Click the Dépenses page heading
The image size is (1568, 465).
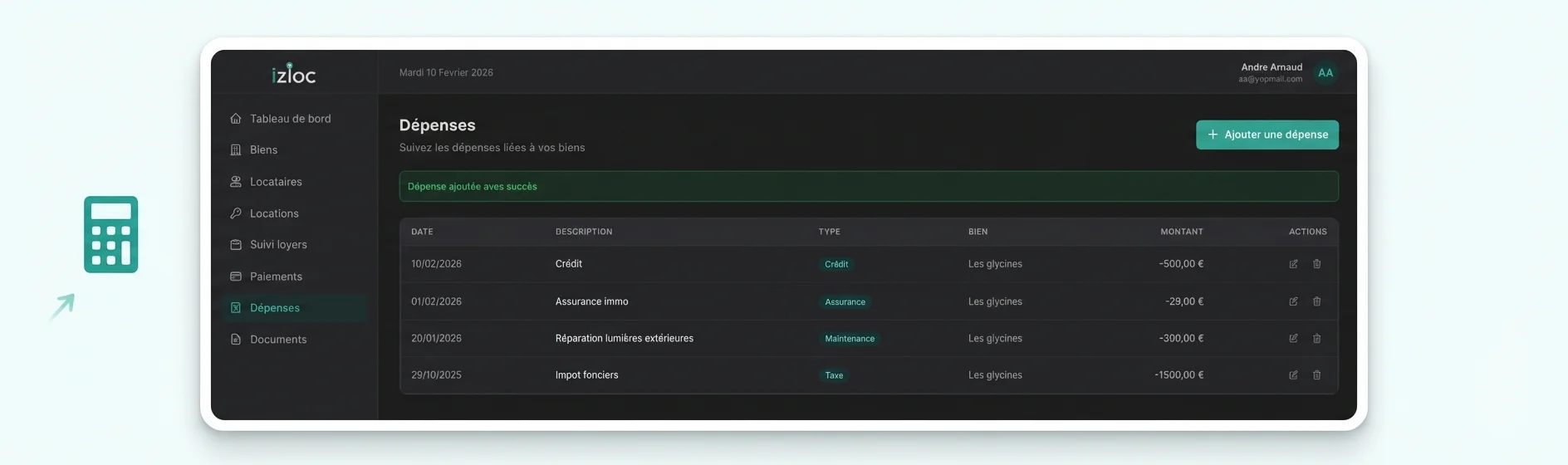[437, 125]
